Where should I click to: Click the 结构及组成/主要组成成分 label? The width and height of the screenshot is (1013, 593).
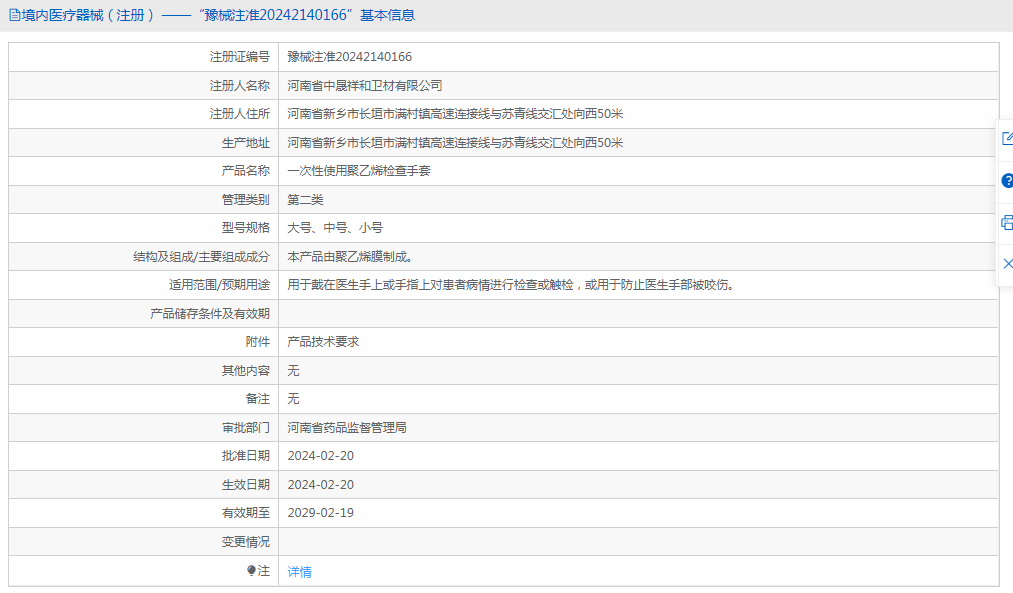[202, 256]
